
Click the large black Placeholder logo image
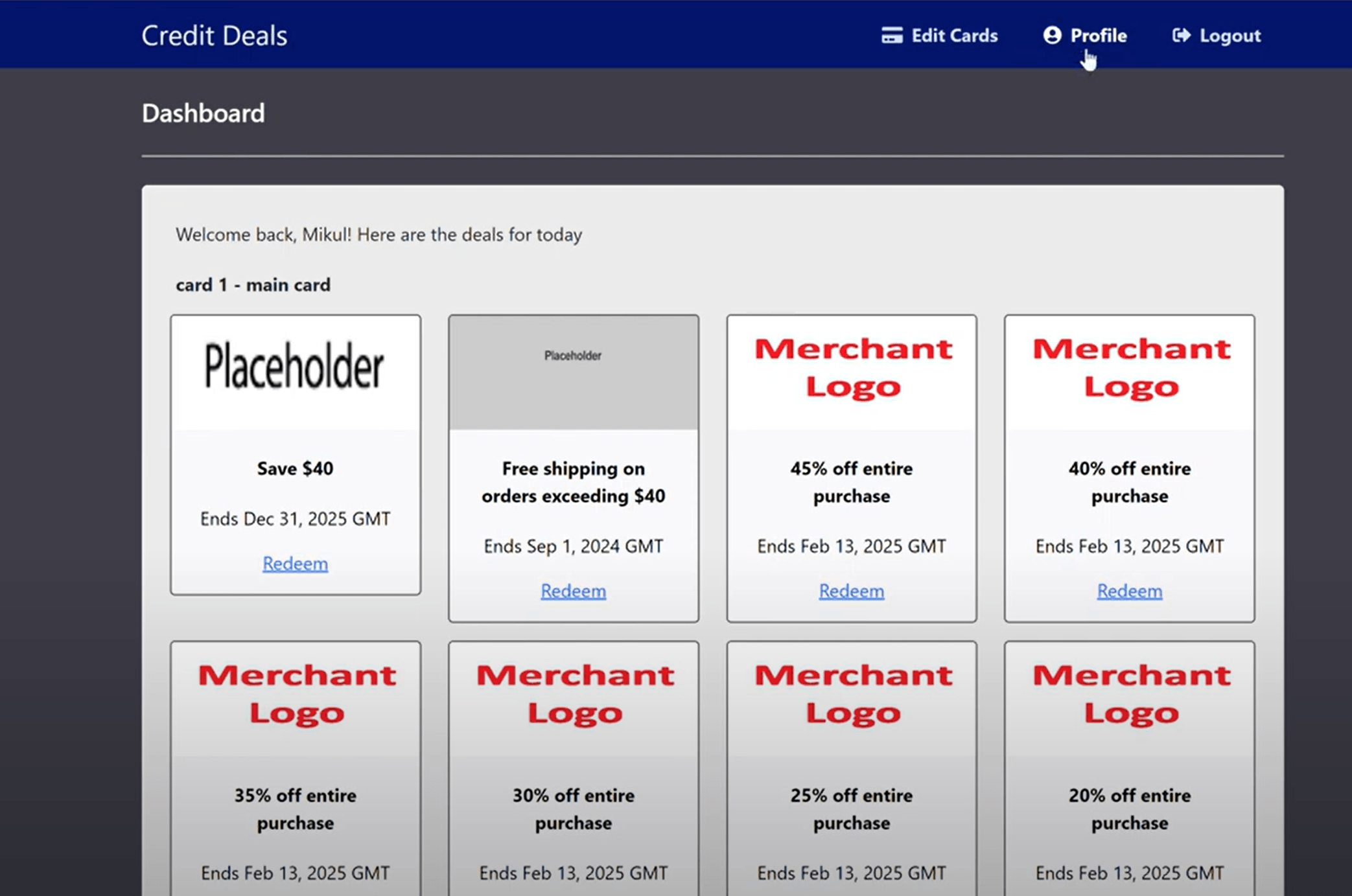pyautogui.click(x=295, y=367)
